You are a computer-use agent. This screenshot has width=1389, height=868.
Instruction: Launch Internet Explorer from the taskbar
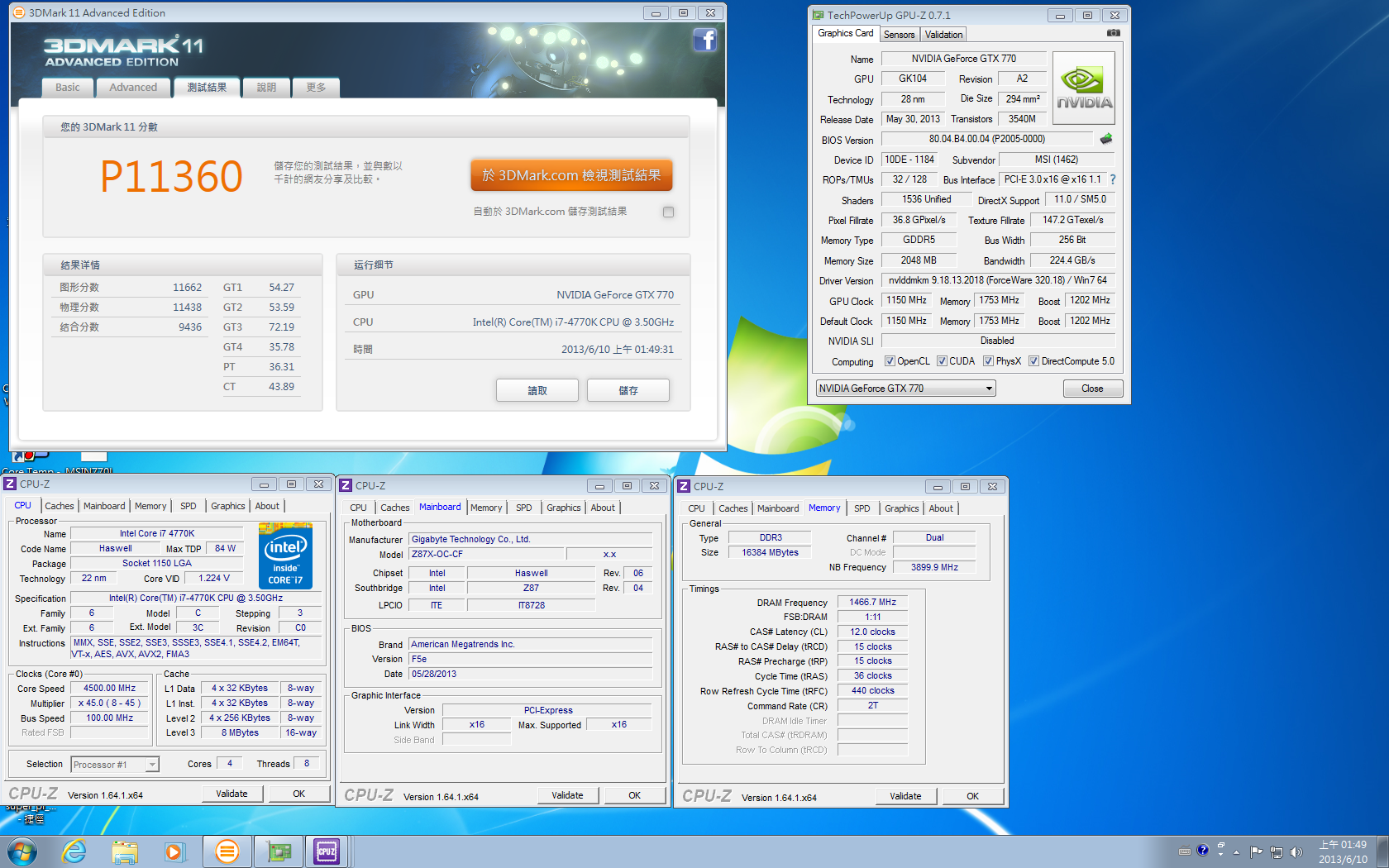click(74, 851)
